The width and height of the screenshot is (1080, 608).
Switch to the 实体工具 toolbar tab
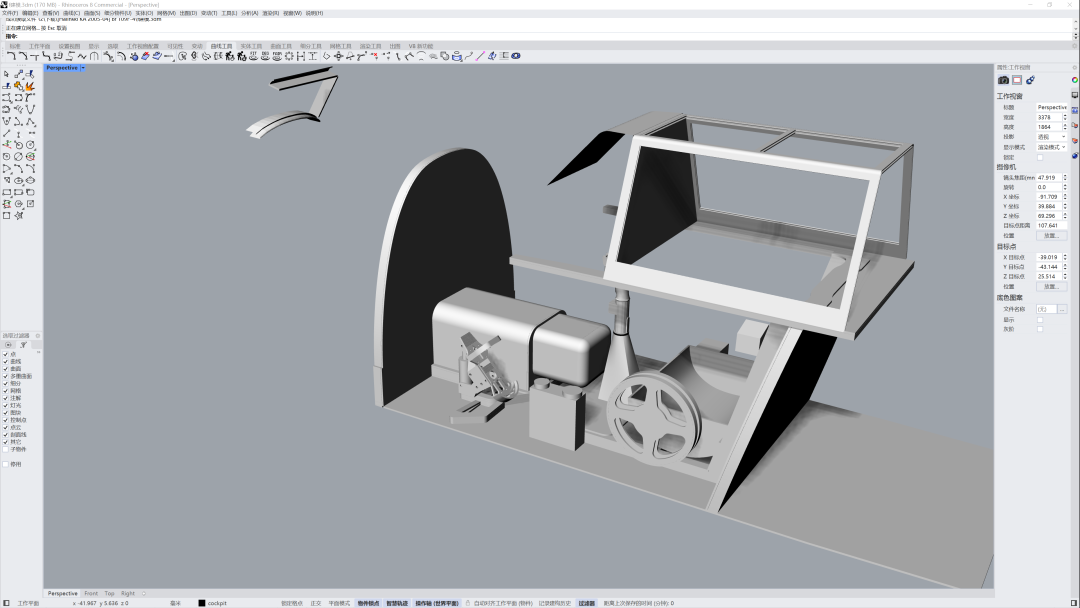(x=250, y=46)
